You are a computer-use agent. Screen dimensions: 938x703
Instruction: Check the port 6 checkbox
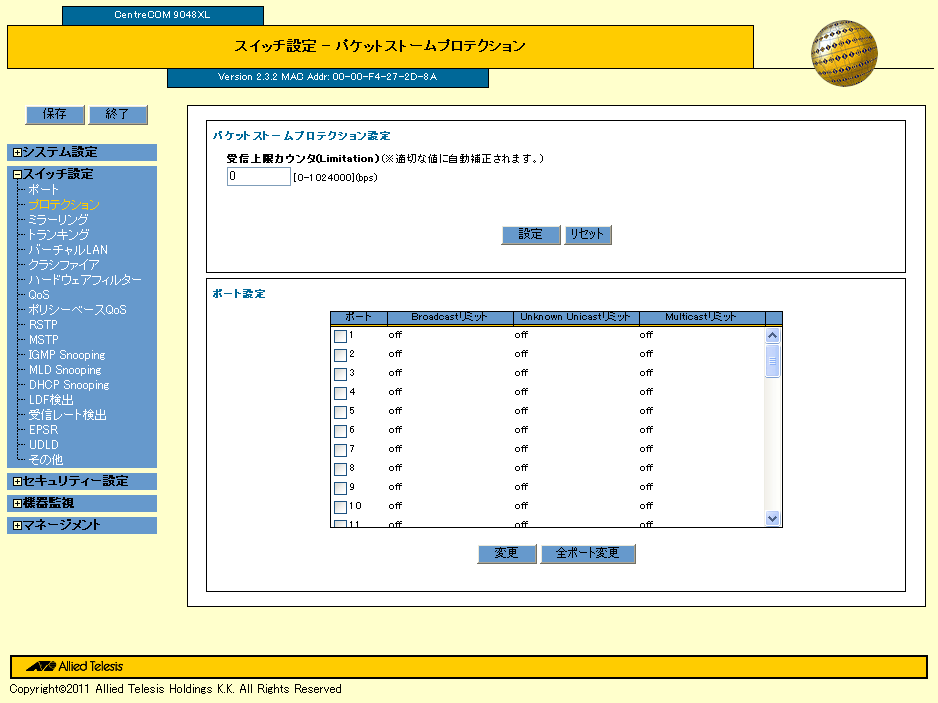click(x=340, y=431)
